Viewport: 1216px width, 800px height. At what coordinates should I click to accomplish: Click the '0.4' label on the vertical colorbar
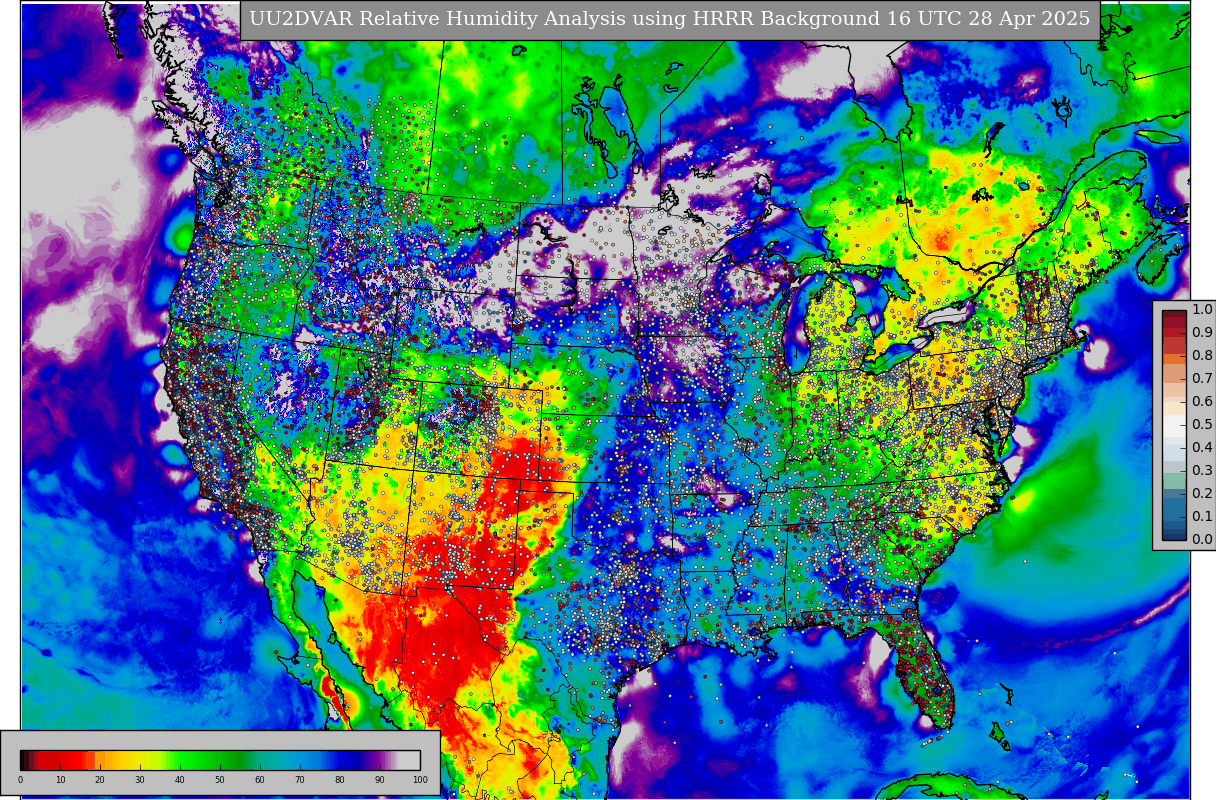coord(1202,448)
